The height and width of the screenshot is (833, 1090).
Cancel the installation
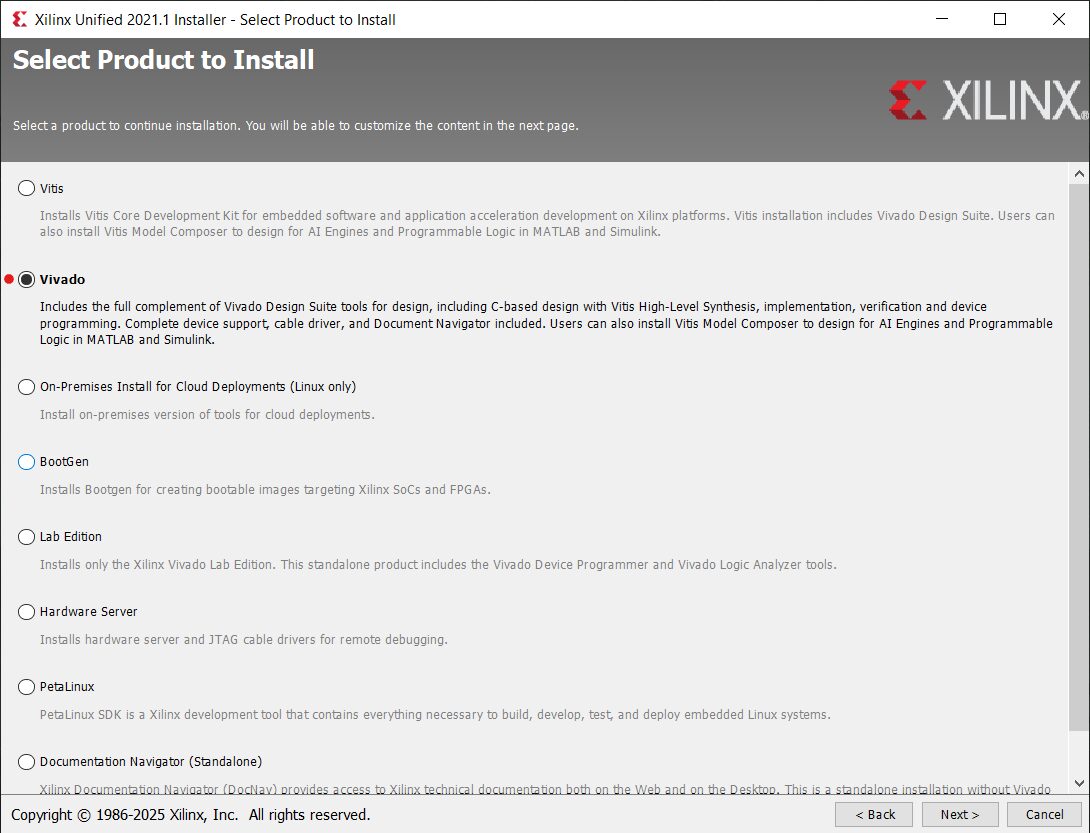click(x=1044, y=814)
